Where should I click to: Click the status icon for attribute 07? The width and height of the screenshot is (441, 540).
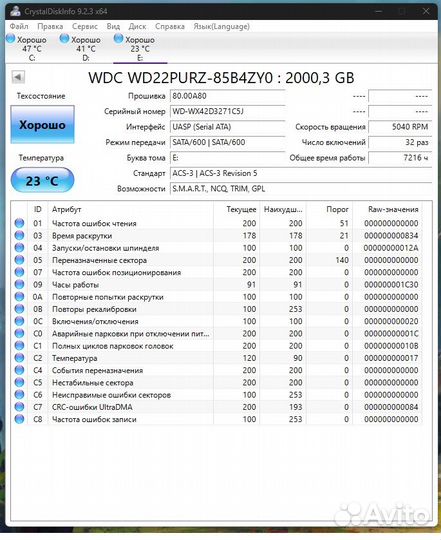pyautogui.click(x=19, y=272)
